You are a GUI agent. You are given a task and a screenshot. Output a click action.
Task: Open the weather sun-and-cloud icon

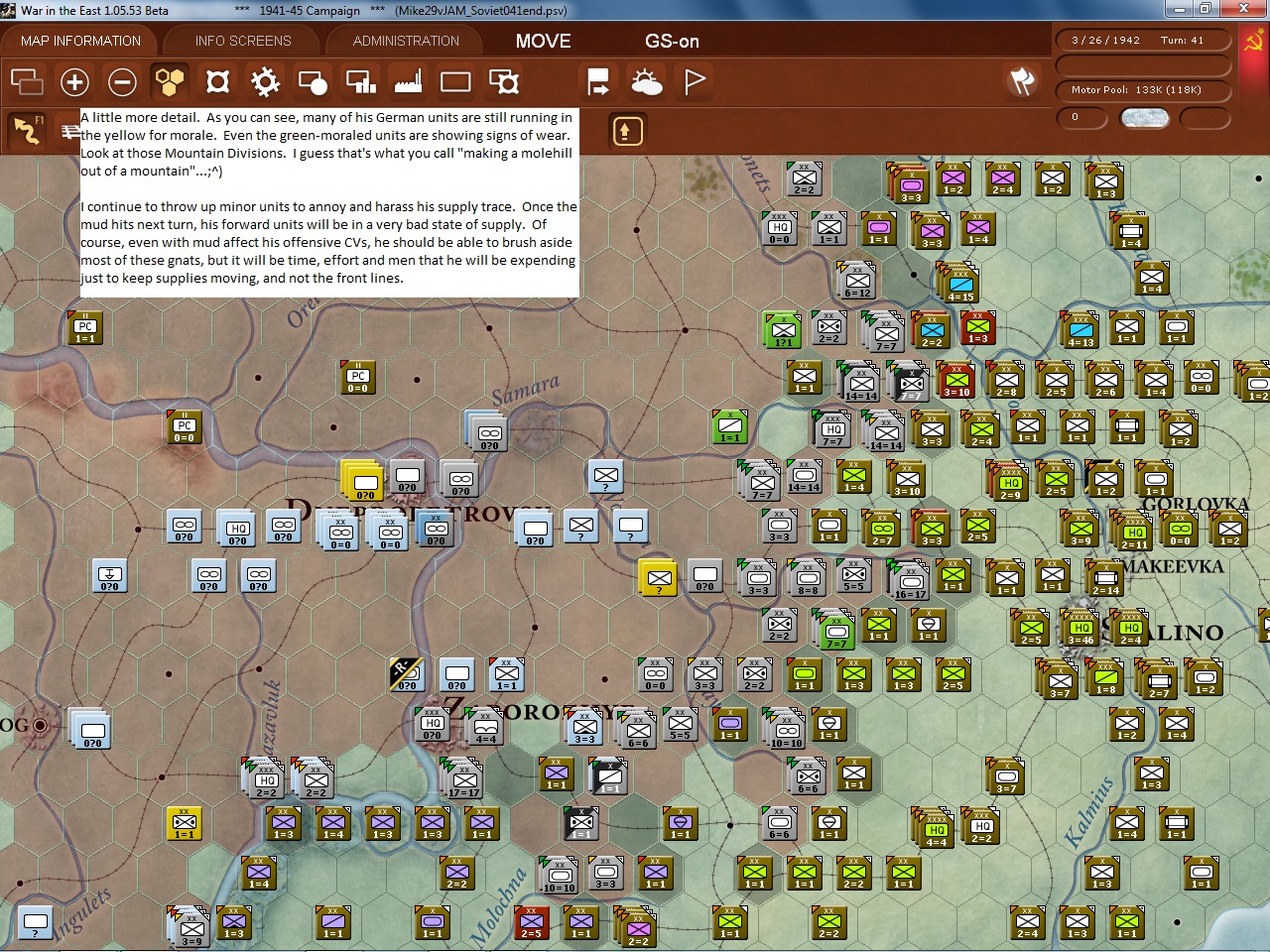coord(646,81)
